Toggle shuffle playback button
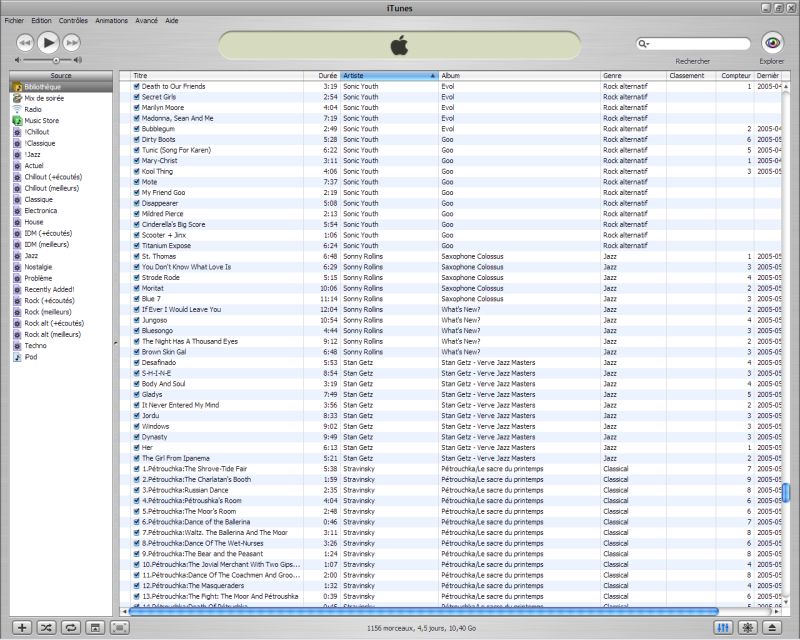This screenshot has width=800, height=640. pyautogui.click(x=46, y=628)
